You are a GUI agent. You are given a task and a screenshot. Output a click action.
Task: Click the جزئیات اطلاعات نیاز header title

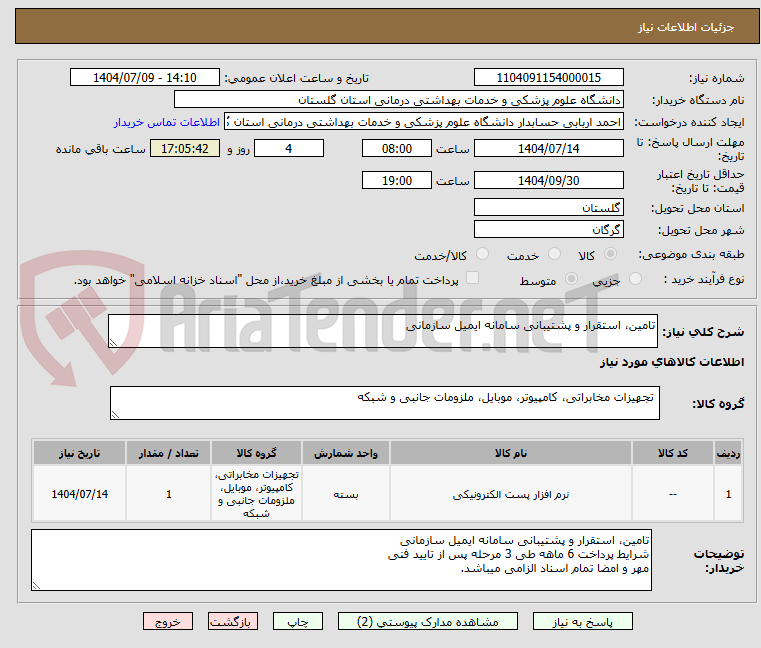click(685, 27)
